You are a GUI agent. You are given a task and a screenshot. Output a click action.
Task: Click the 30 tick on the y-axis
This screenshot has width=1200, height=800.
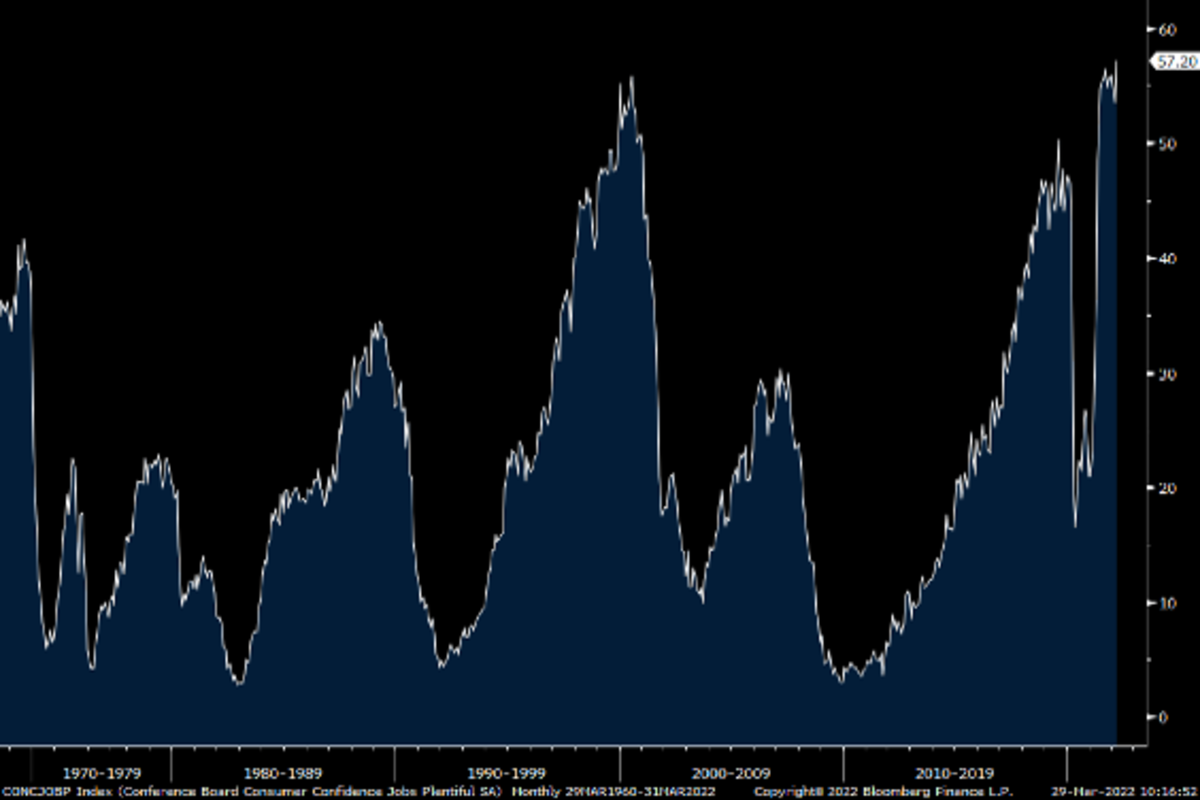[x=1167, y=373]
